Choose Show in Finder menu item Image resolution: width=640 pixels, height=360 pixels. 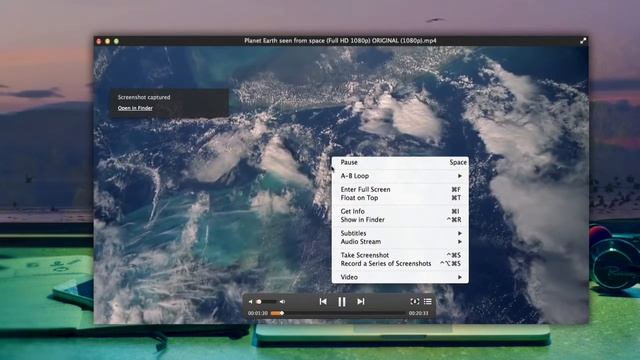tap(400, 220)
